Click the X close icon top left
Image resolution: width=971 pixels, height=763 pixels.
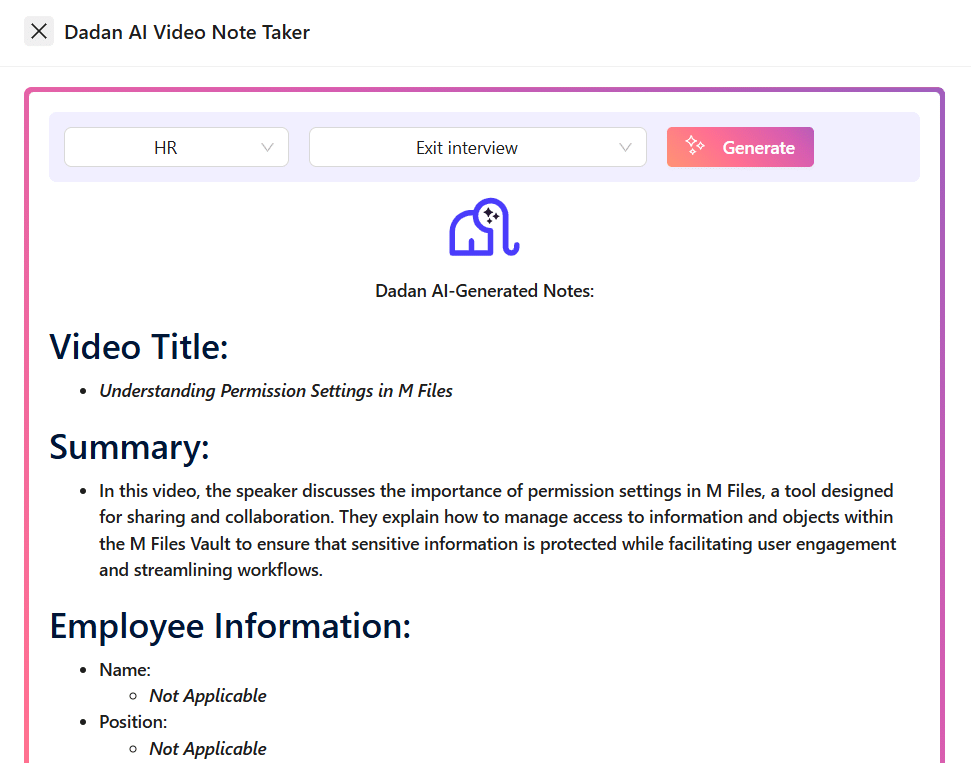(38, 31)
